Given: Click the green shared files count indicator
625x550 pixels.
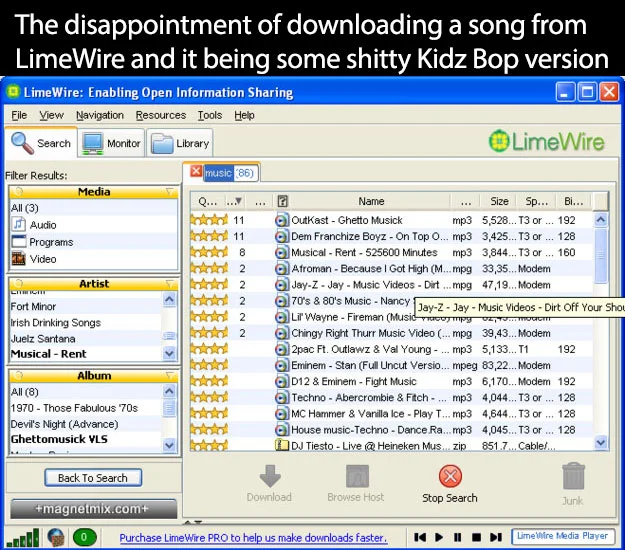Looking at the screenshot, I should tap(84, 537).
